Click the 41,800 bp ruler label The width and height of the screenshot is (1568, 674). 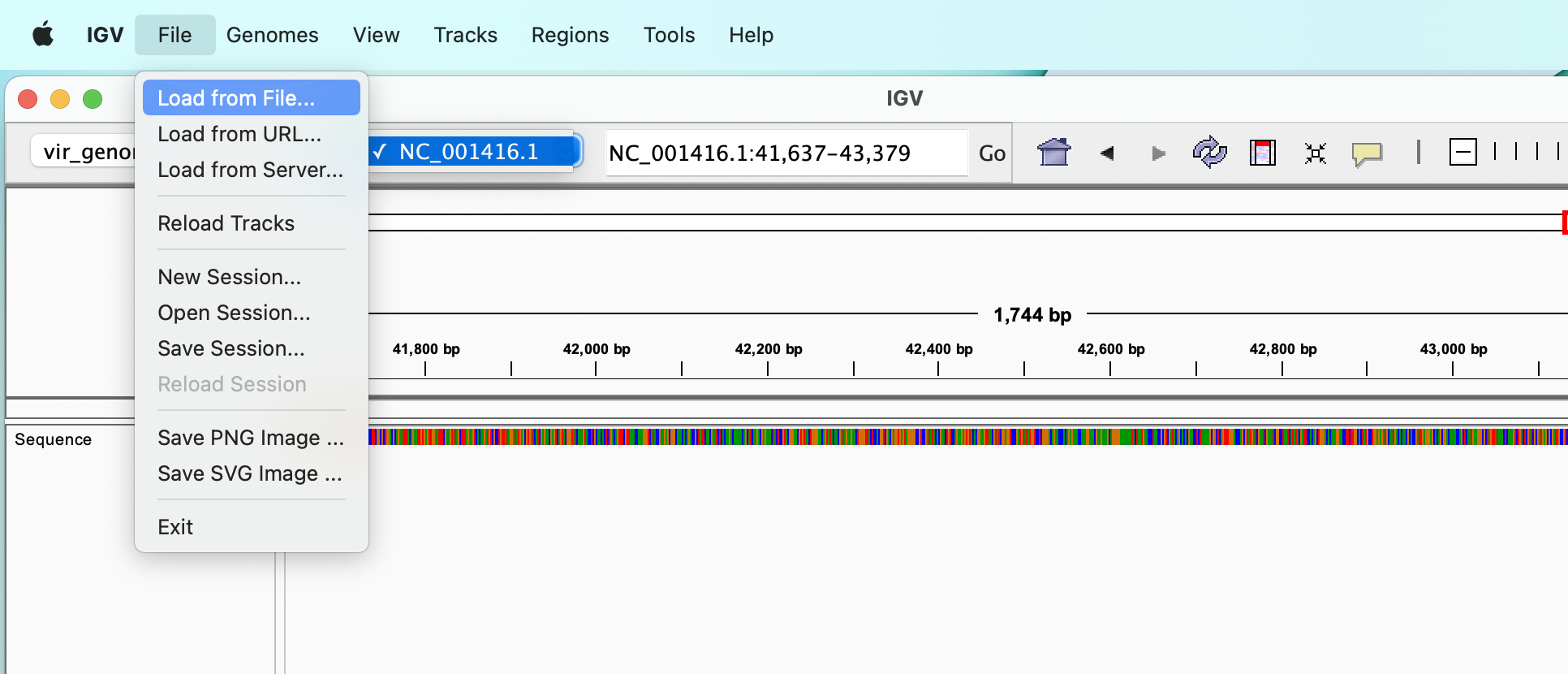click(x=426, y=349)
